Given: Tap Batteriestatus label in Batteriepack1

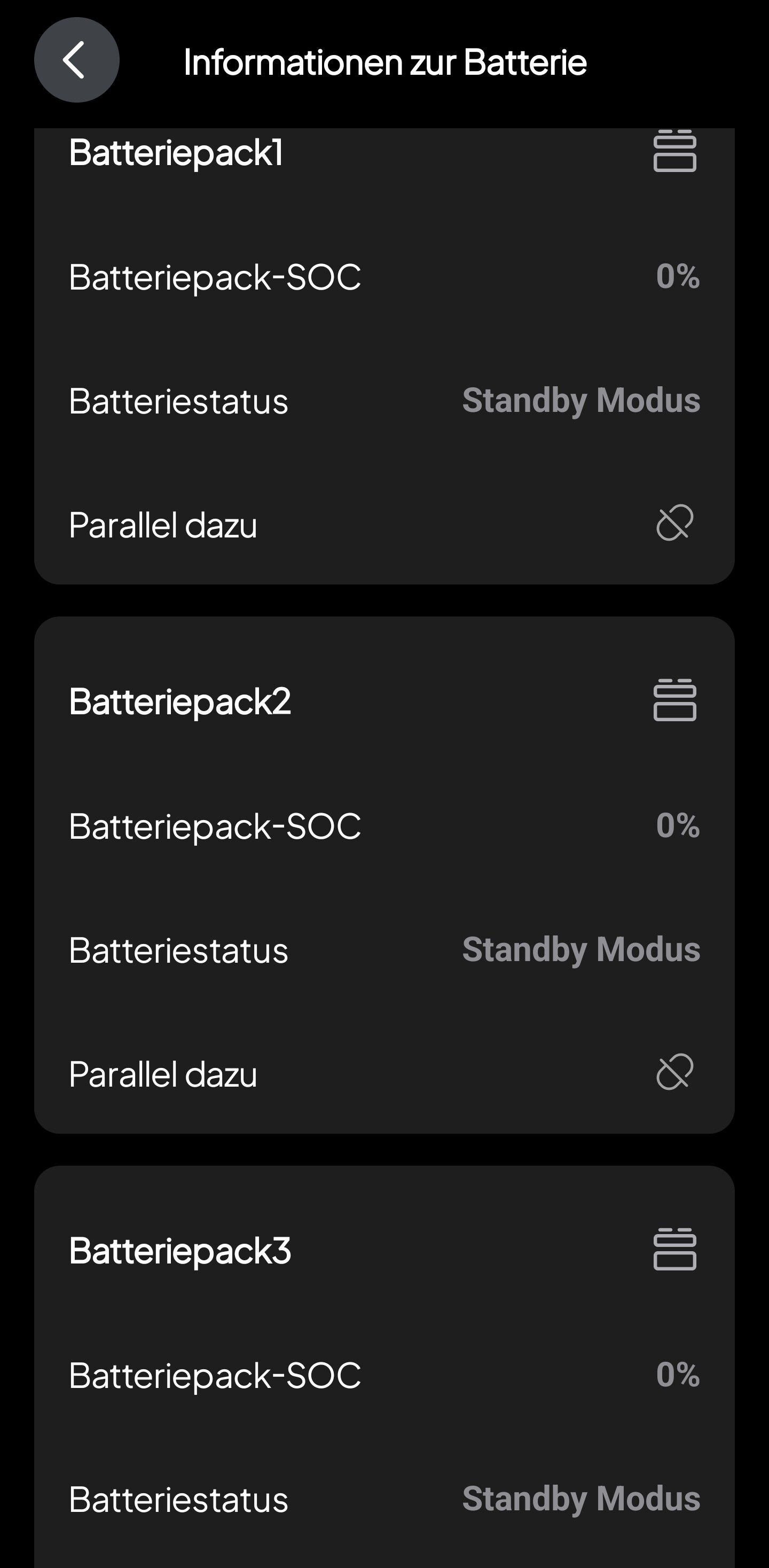Looking at the screenshot, I should click(178, 402).
